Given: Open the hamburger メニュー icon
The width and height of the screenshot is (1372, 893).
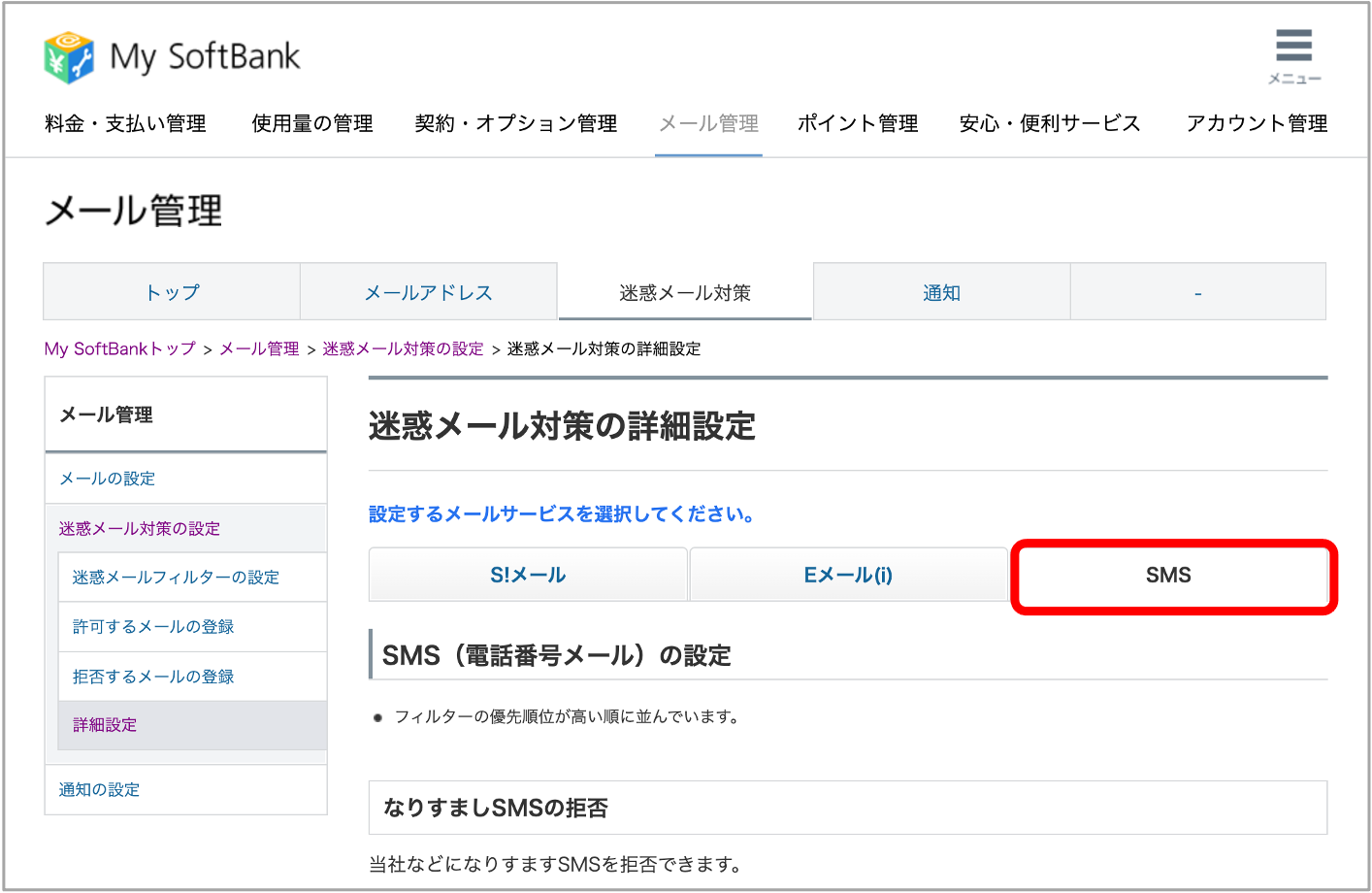Looking at the screenshot, I should click(x=1294, y=56).
